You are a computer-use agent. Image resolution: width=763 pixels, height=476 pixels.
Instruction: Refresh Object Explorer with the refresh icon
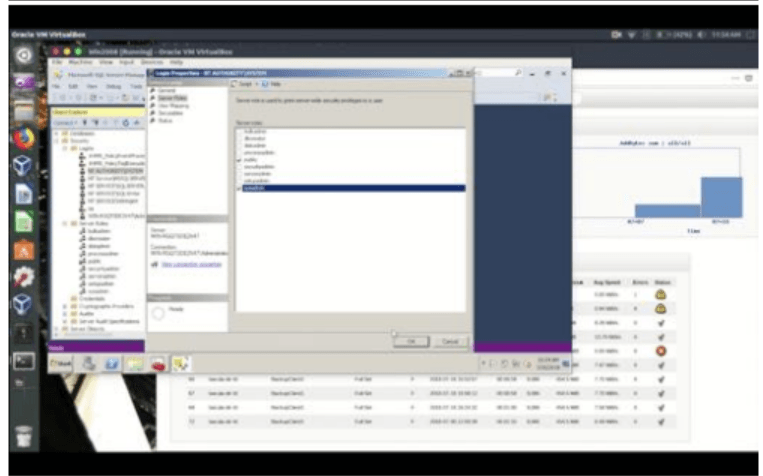[x=126, y=123]
